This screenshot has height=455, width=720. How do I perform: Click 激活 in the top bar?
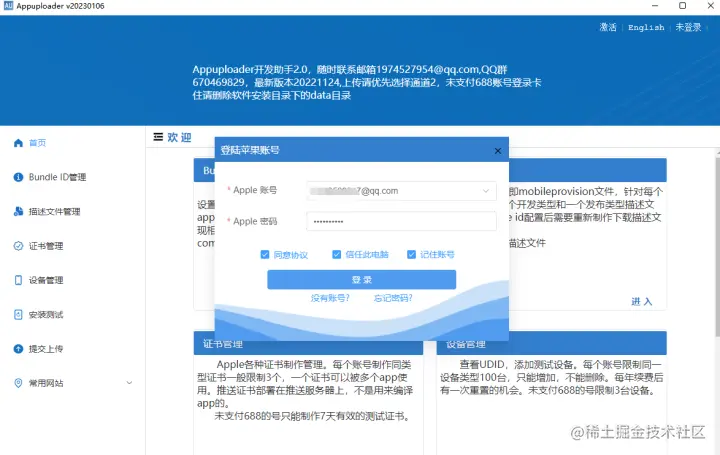(608, 27)
